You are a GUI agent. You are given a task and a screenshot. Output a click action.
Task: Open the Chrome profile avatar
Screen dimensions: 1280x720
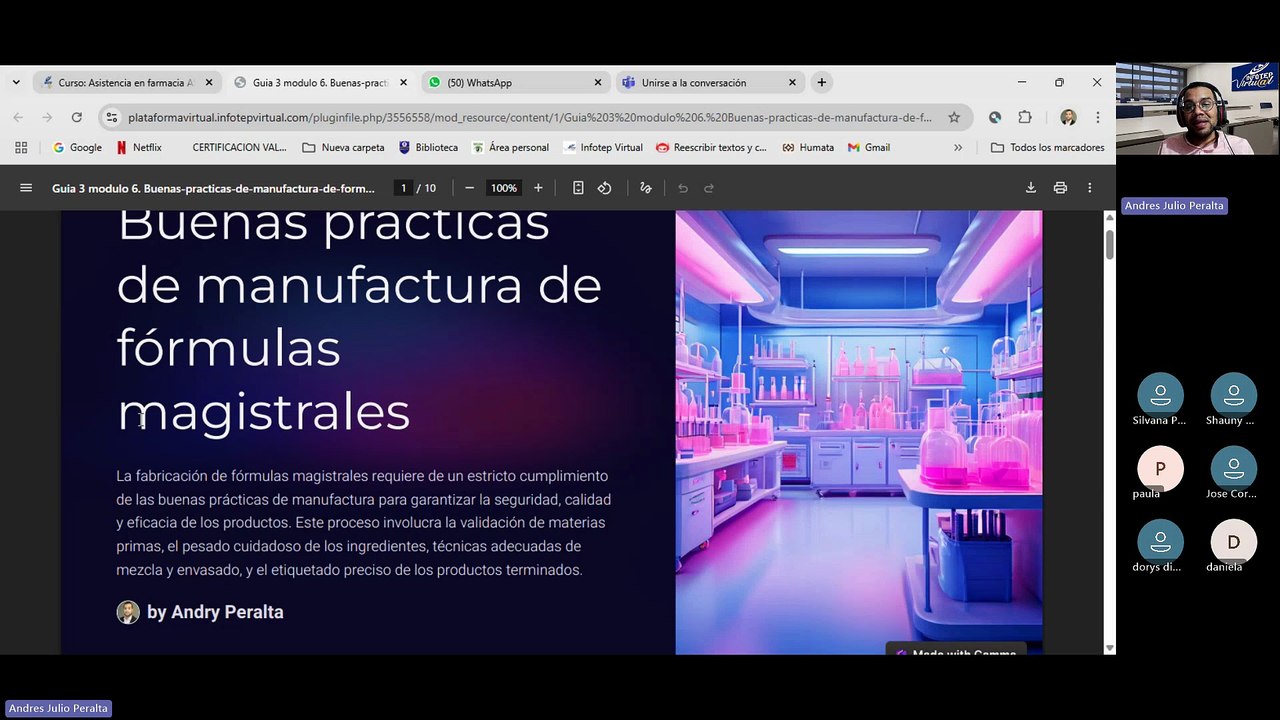pyautogui.click(x=1068, y=117)
